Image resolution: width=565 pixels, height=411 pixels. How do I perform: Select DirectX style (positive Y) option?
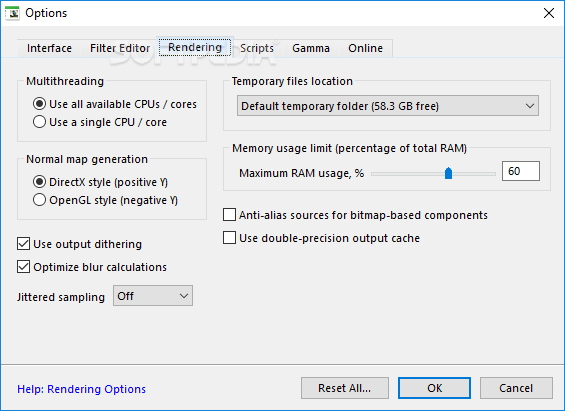(x=100, y=182)
